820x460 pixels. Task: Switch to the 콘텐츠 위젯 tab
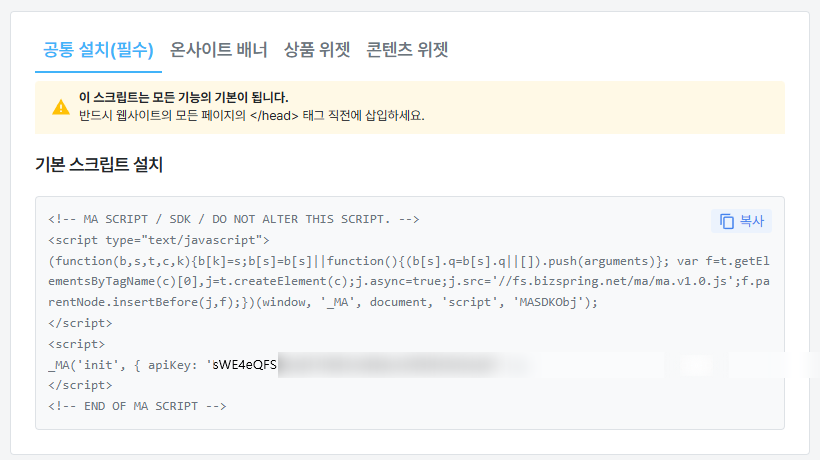407,50
